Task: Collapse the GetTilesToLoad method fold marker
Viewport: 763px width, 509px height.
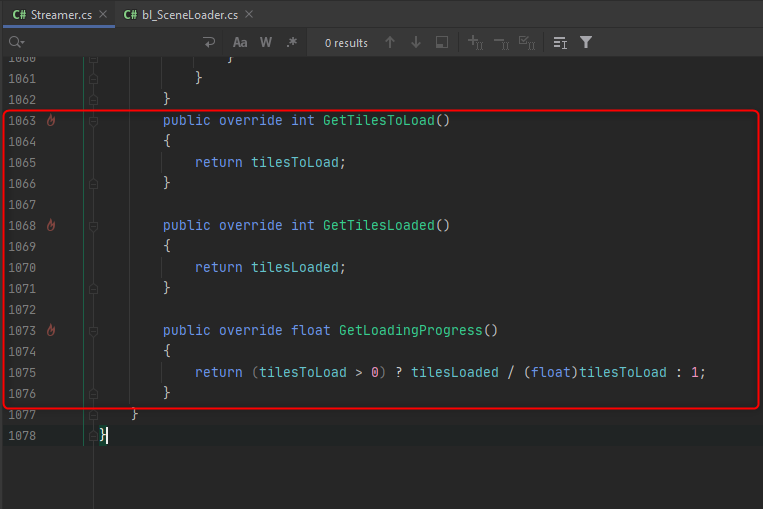Action: pyautogui.click(x=93, y=121)
